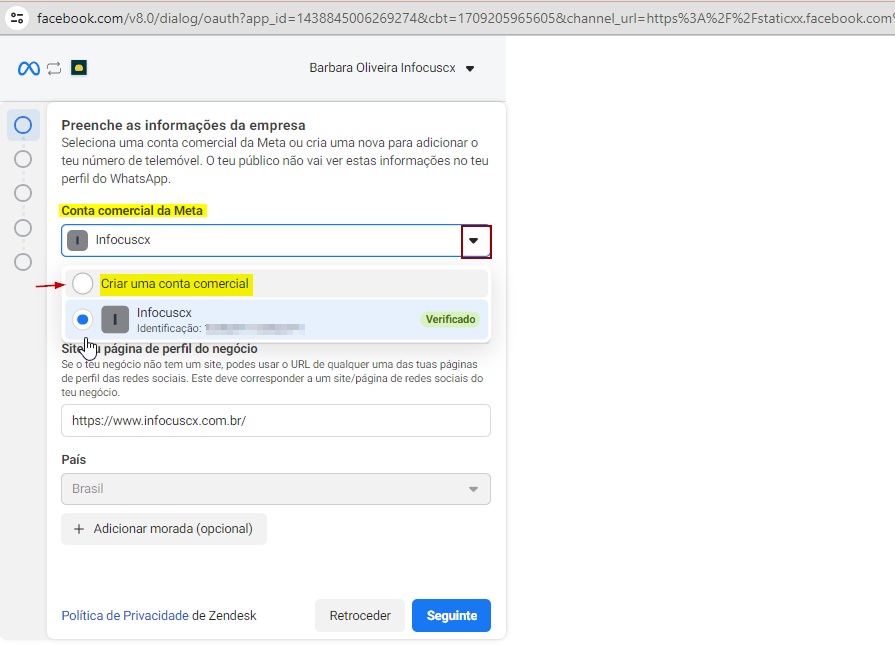Select the "Criar uma conta comercial" radio button
Screen dimensions: 895x645
click(83, 284)
